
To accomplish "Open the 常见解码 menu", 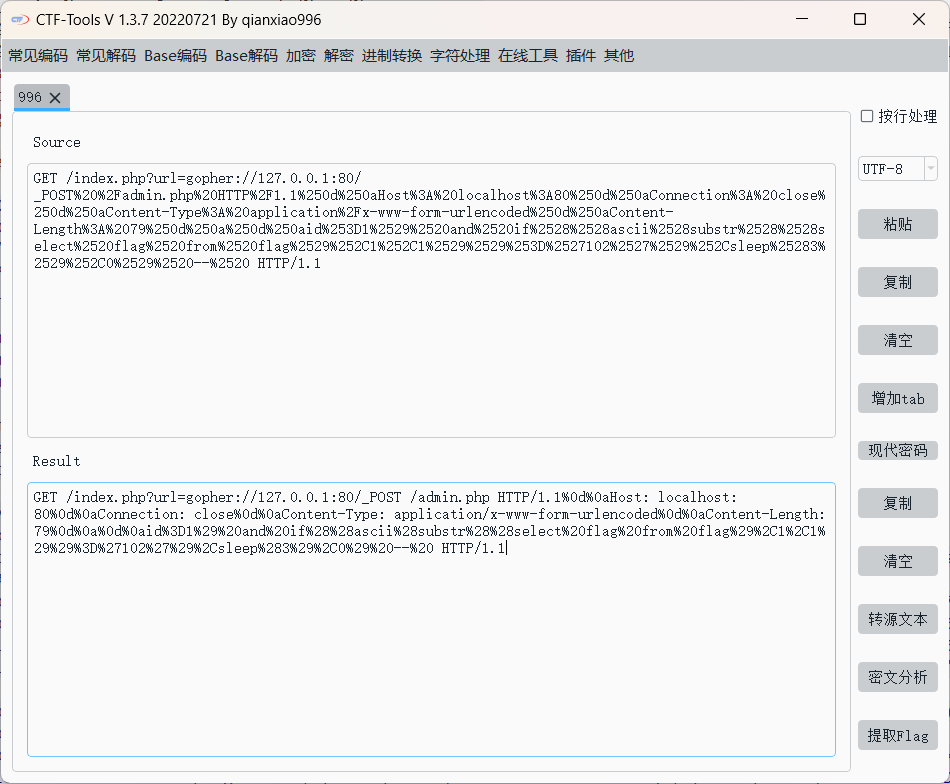I will pos(106,56).
